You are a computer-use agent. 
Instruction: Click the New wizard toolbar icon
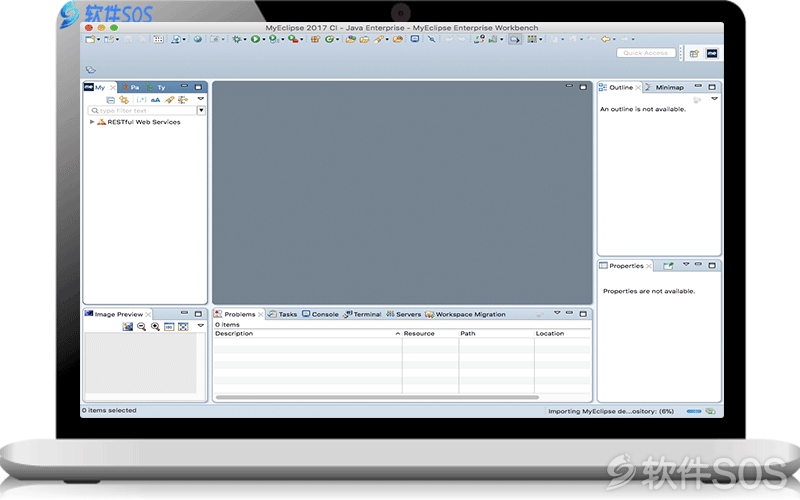pos(90,39)
